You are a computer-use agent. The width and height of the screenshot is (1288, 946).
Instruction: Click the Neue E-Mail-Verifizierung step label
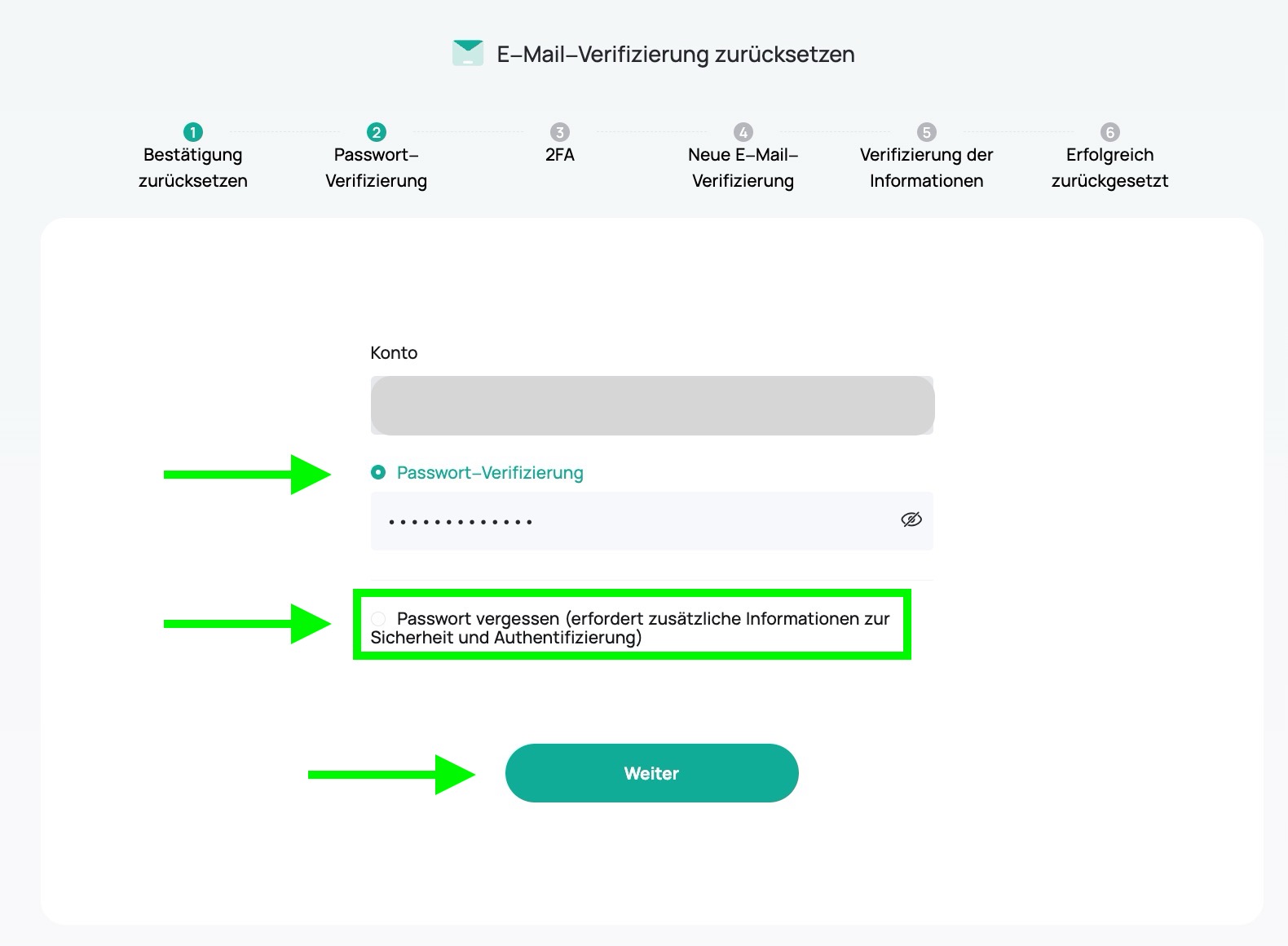(743, 168)
